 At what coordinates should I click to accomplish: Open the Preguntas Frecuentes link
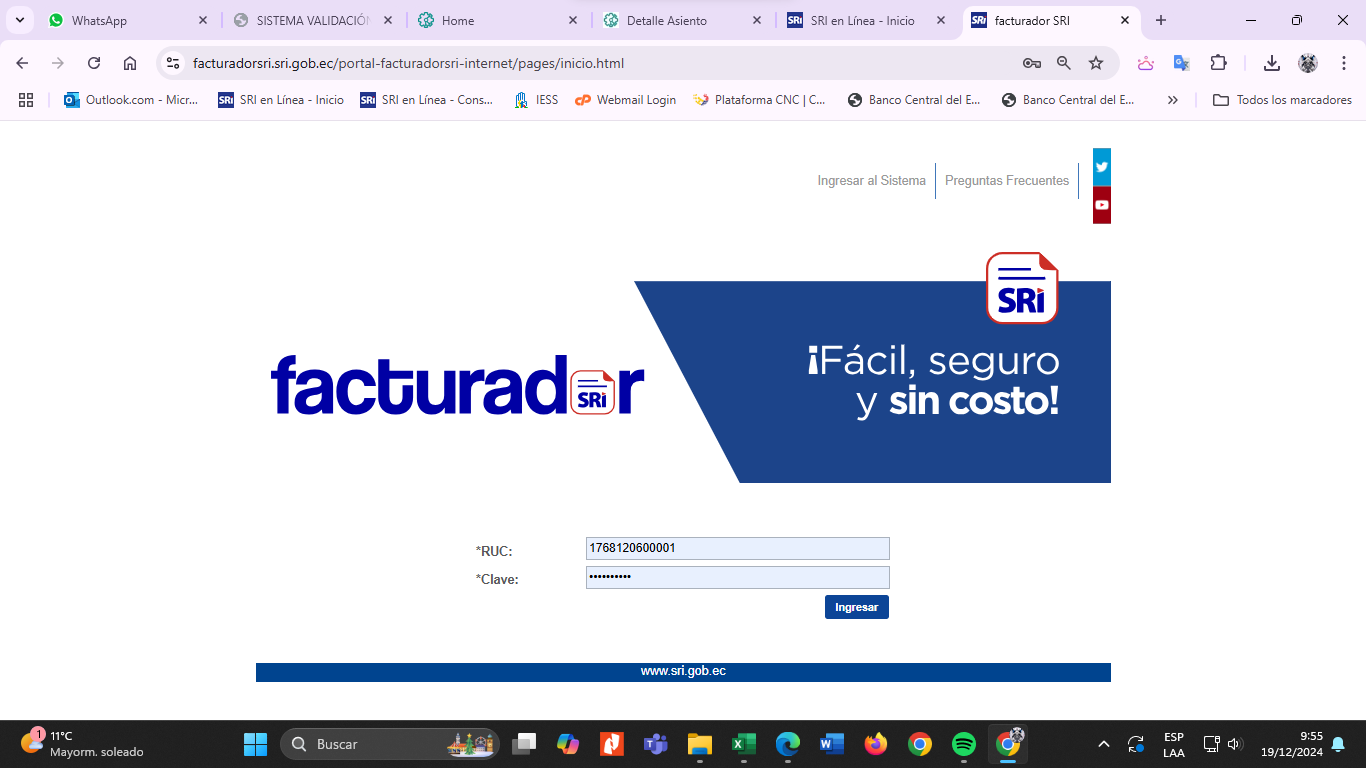coord(1006,181)
